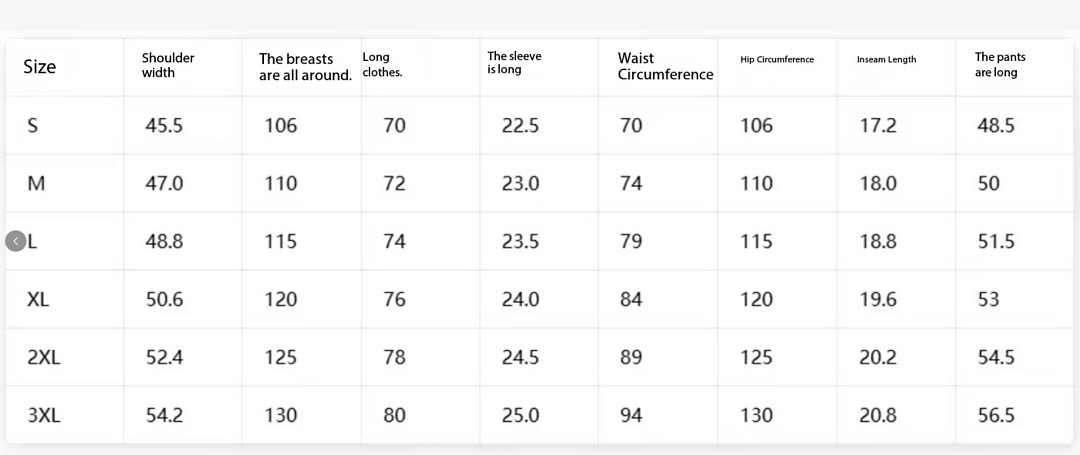Select the 3XL size row label
The image size is (1080, 455).
[x=44, y=415]
